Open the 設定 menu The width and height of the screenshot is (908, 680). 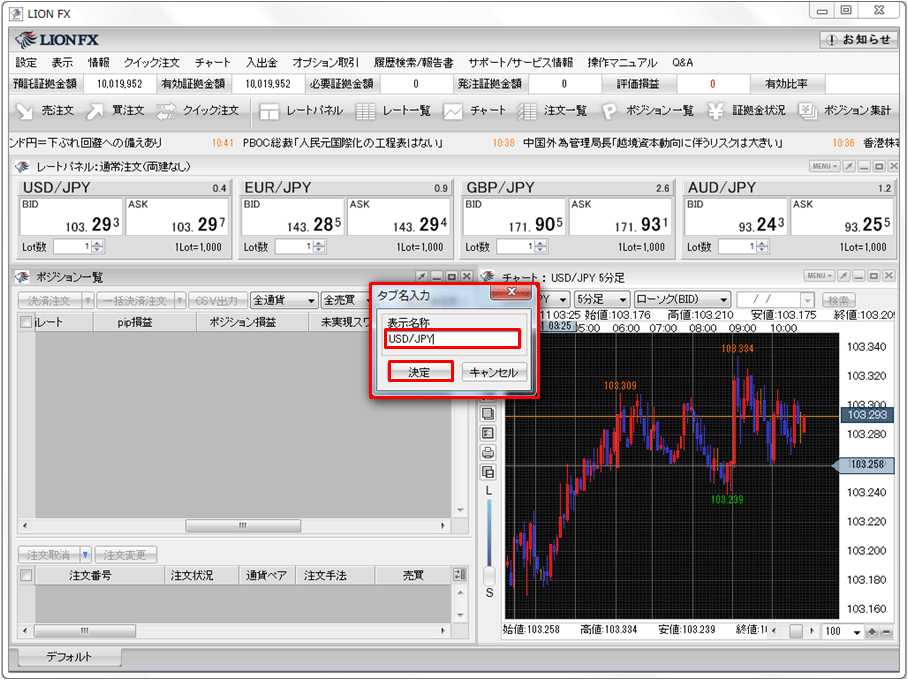pos(26,63)
